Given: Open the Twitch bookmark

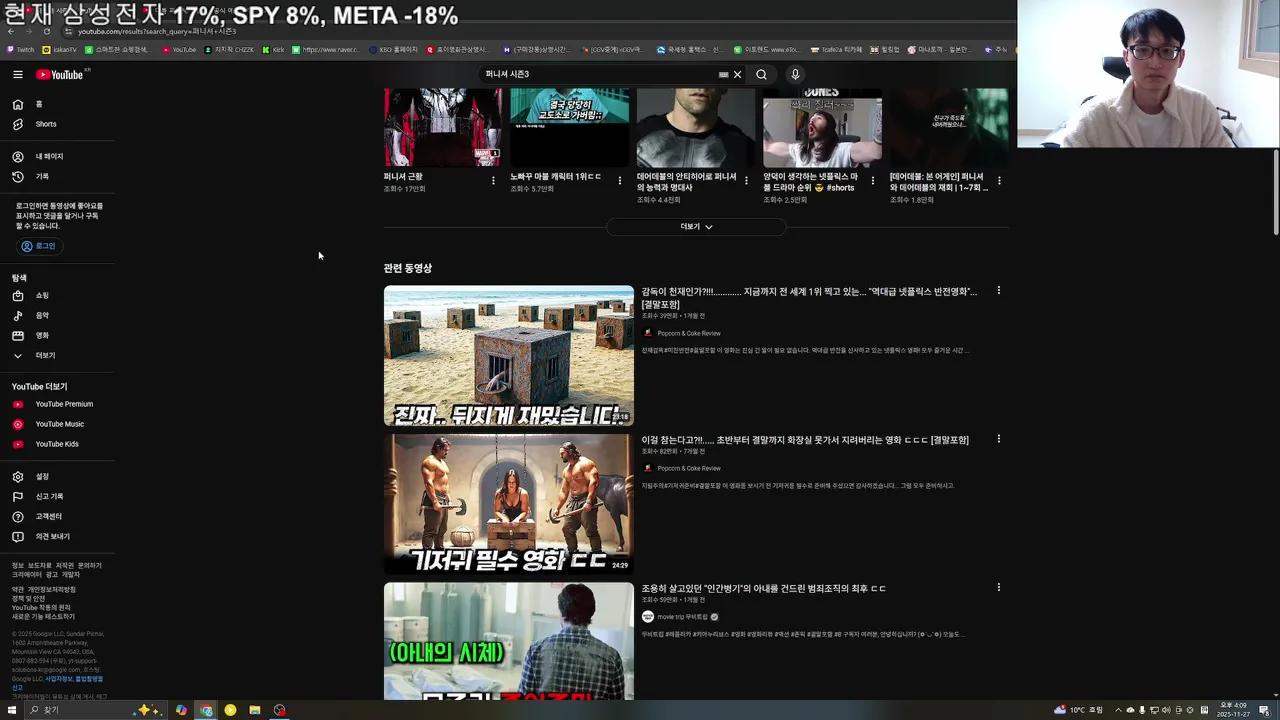Looking at the screenshot, I should 20,49.
